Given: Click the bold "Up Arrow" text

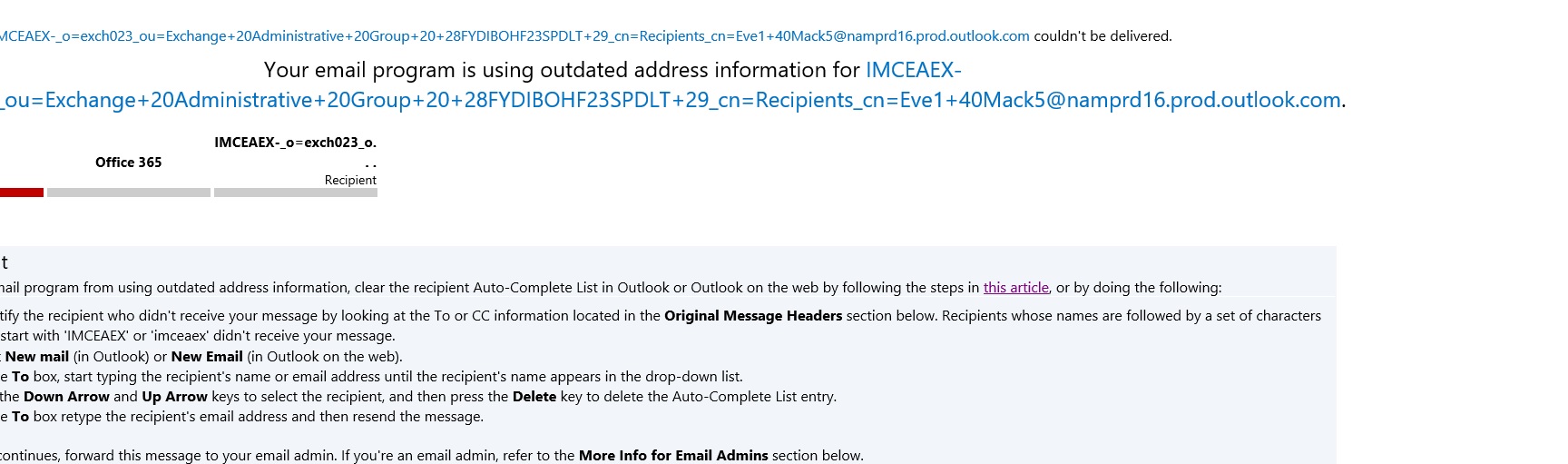Looking at the screenshot, I should click(x=174, y=397).
